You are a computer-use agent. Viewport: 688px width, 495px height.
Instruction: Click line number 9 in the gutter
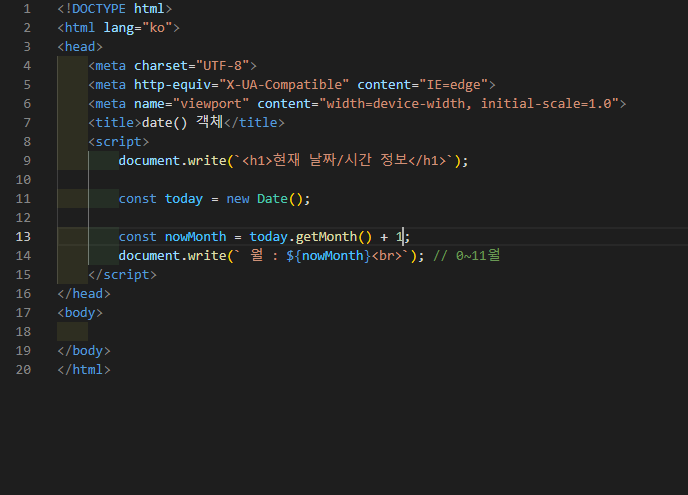(27, 161)
